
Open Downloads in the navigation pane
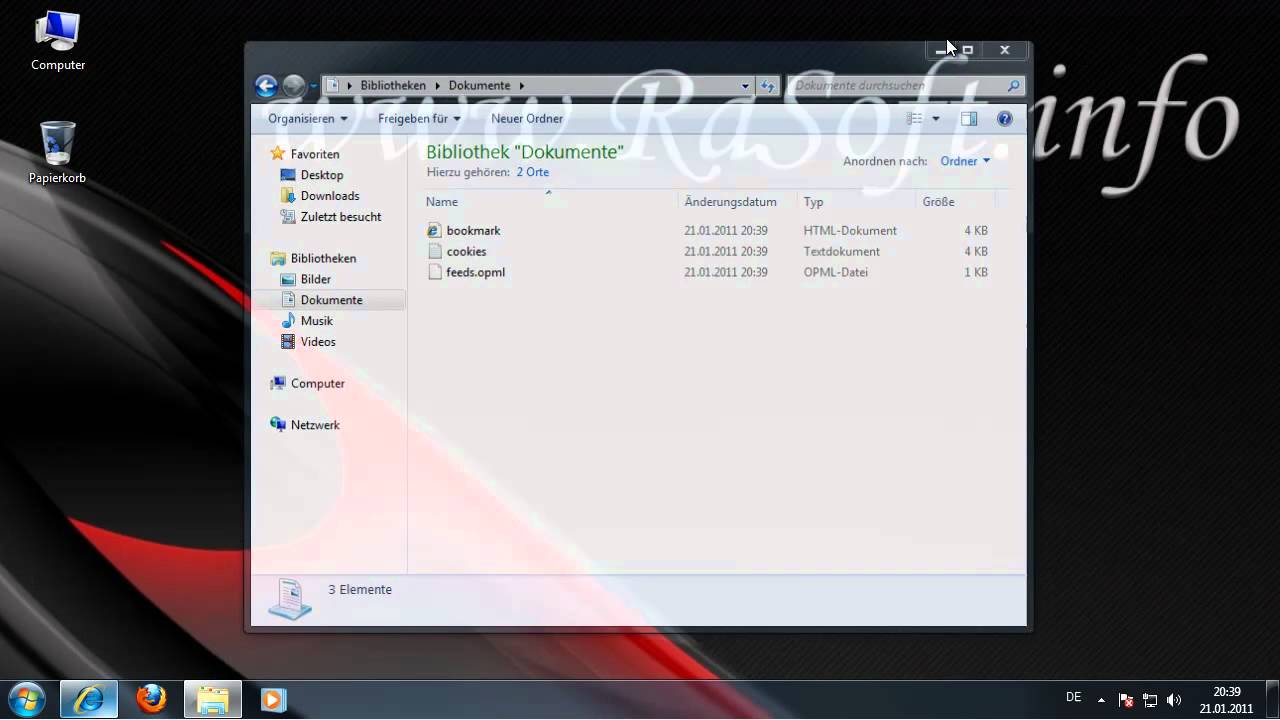point(330,196)
